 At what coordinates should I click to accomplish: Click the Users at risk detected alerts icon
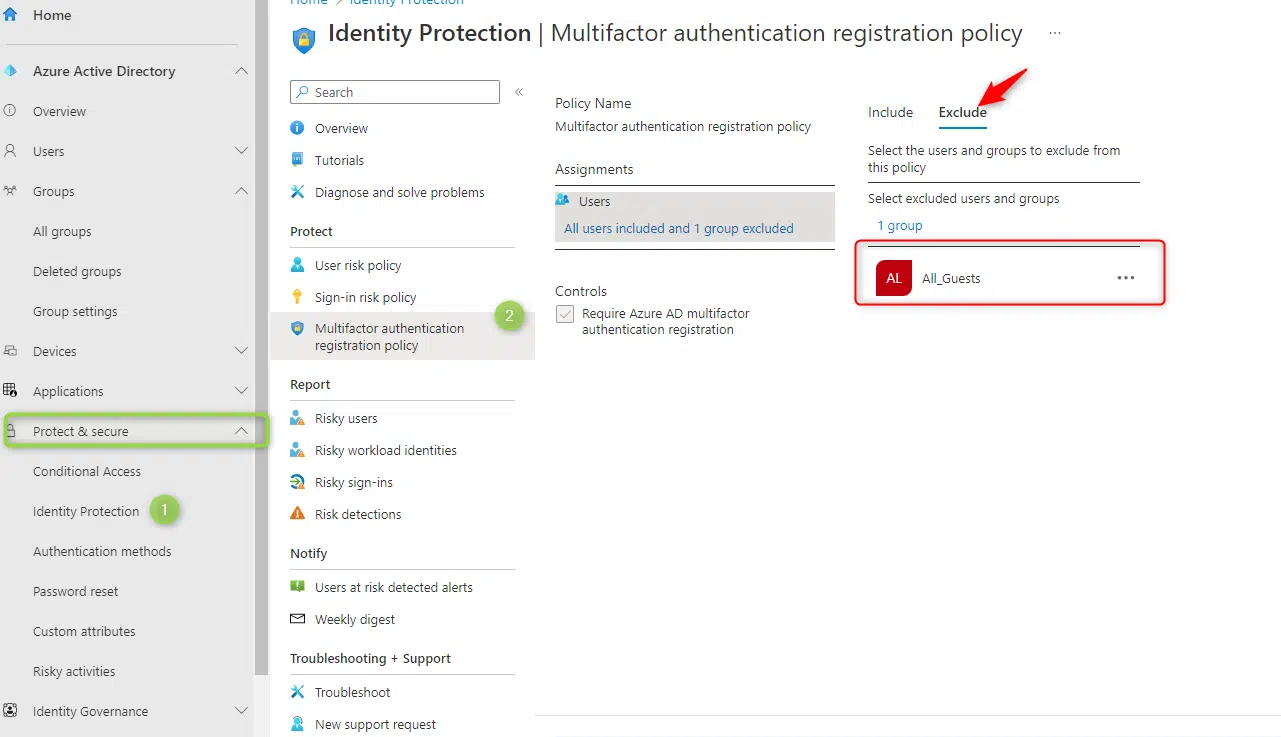point(297,587)
